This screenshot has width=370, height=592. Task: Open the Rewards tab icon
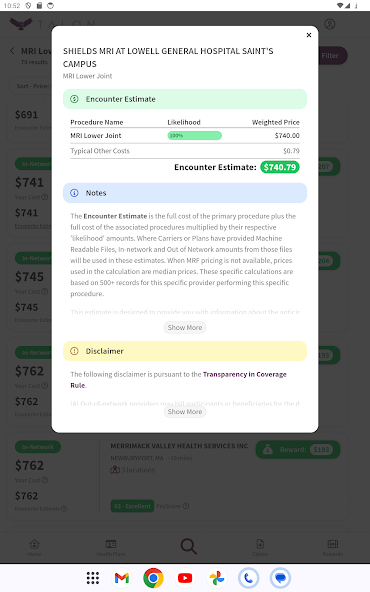[x=333, y=544]
